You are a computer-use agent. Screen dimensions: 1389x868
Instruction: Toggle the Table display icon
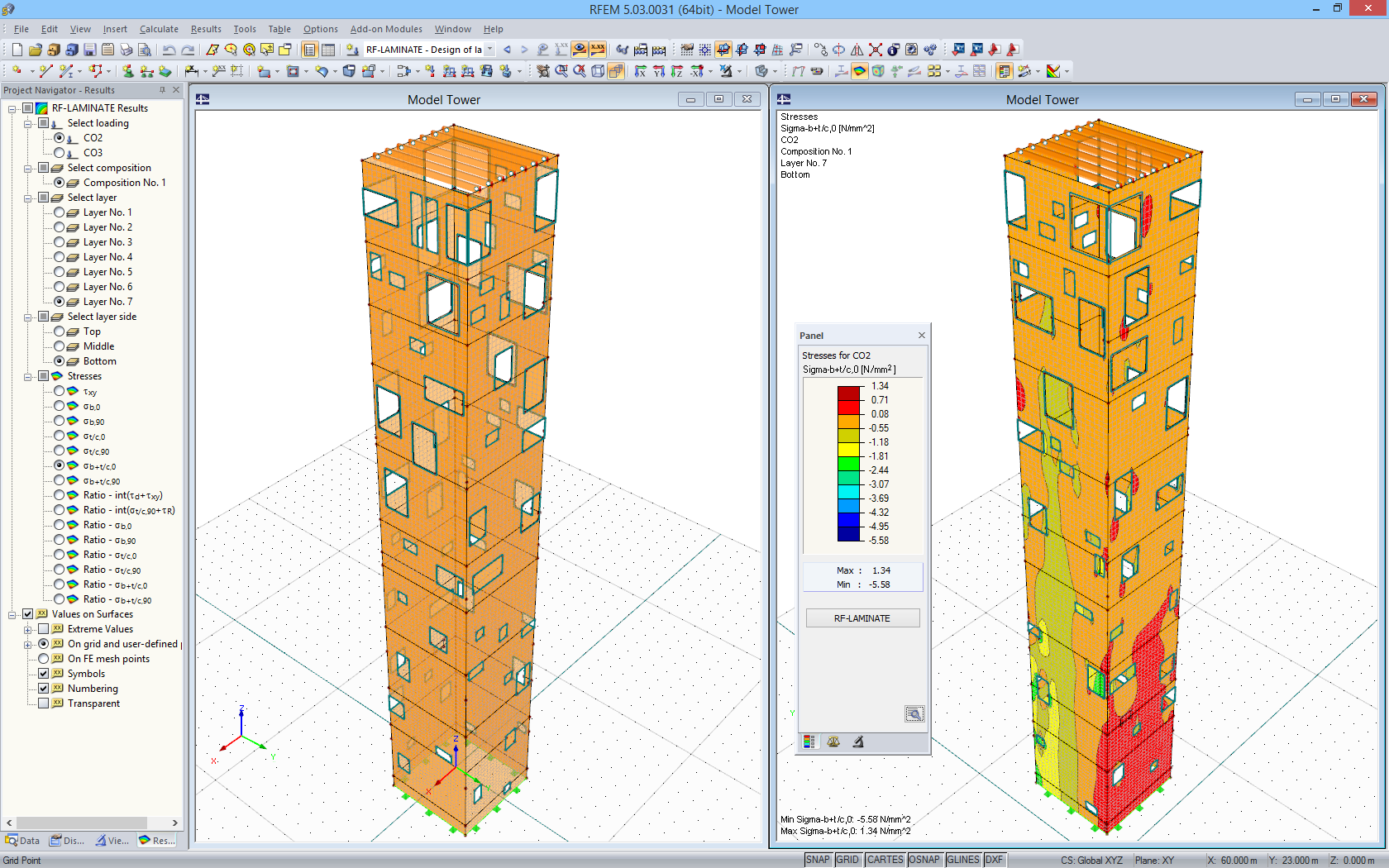tap(327, 50)
